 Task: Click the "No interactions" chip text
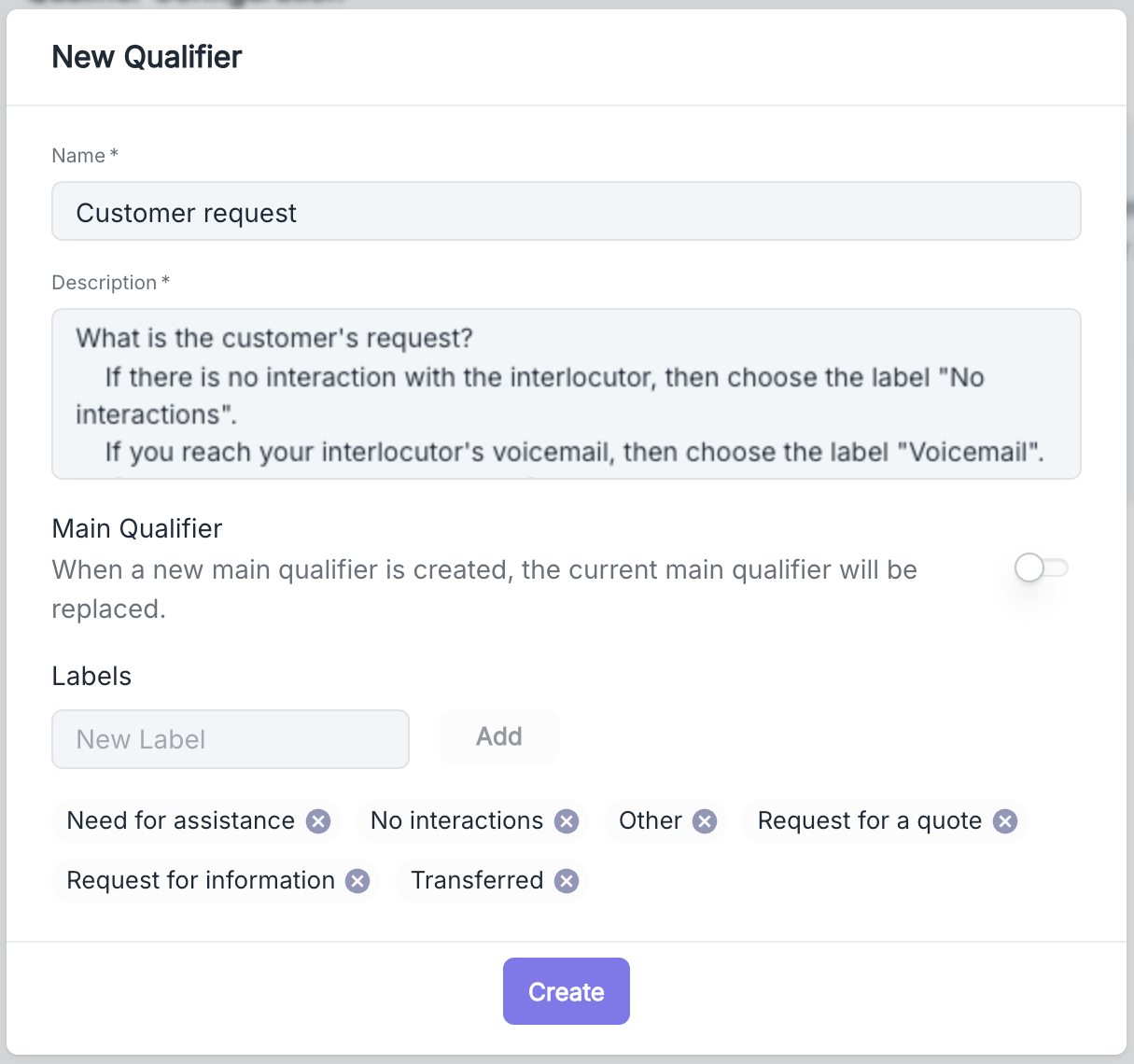coord(456,821)
